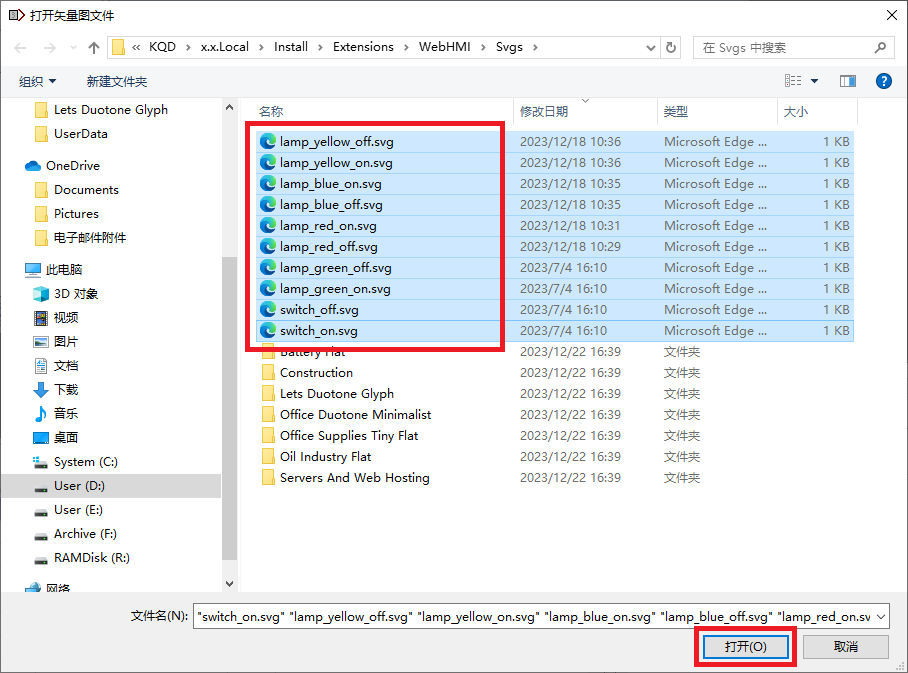Click the Back navigation arrow

click(20, 47)
